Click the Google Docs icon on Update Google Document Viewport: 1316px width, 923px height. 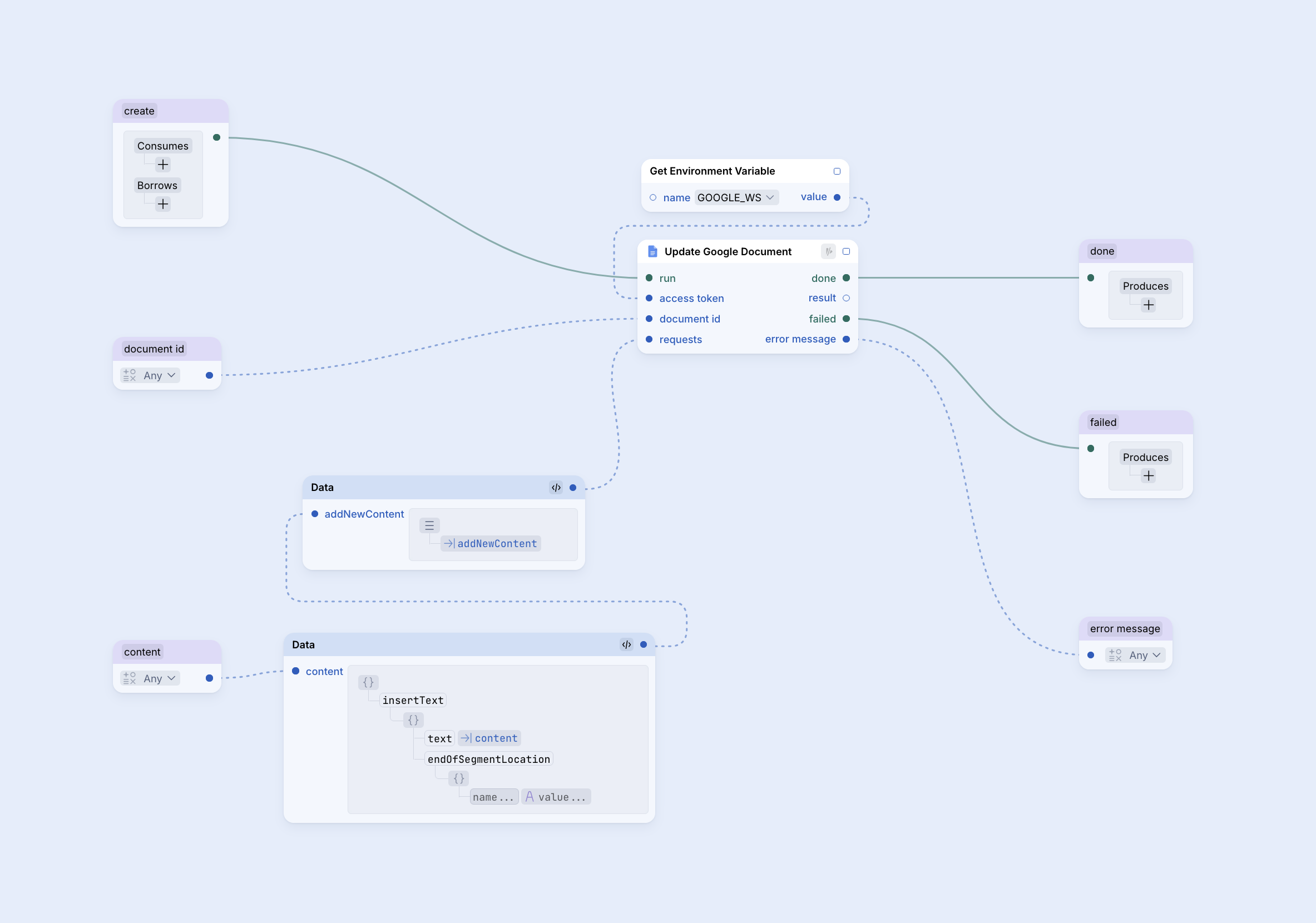652,251
